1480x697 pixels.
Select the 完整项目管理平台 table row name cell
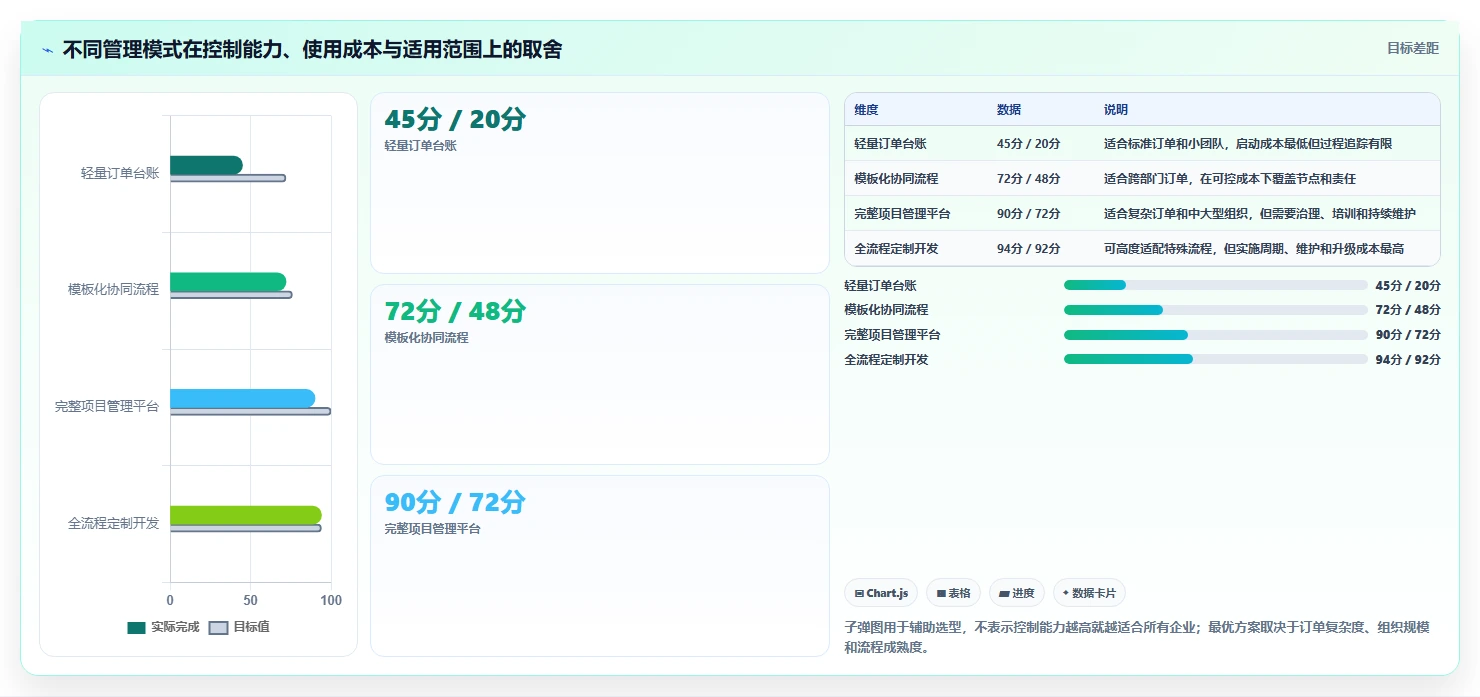point(902,214)
